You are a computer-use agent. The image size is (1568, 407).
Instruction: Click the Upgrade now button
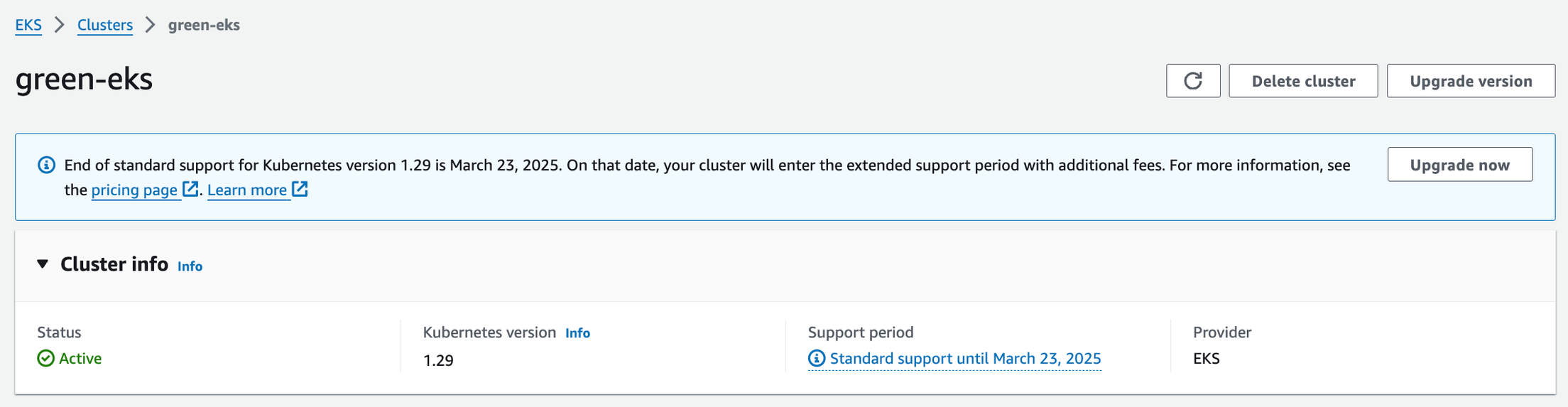(1459, 165)
